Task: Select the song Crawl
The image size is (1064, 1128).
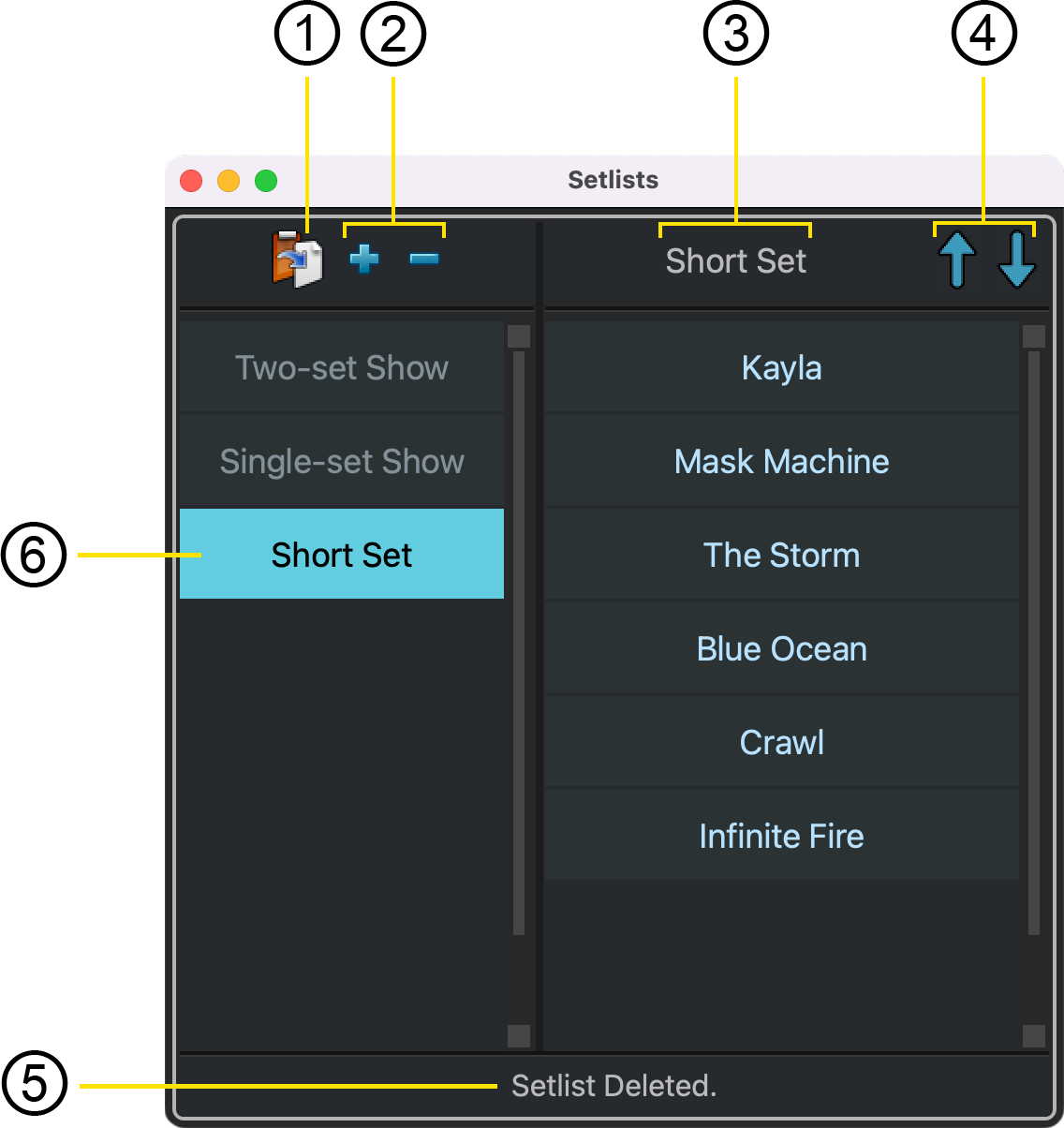Action: [x=781, y=742]
